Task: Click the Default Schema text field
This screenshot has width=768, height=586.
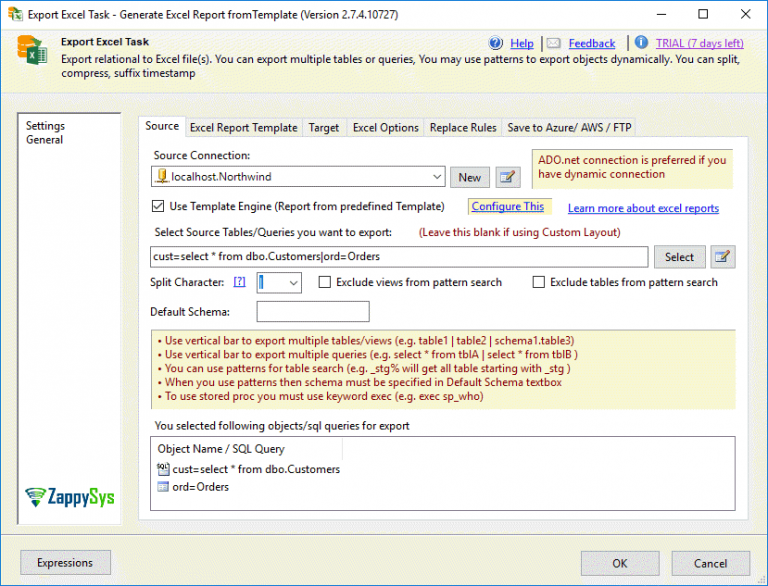Action: point(312,312)
